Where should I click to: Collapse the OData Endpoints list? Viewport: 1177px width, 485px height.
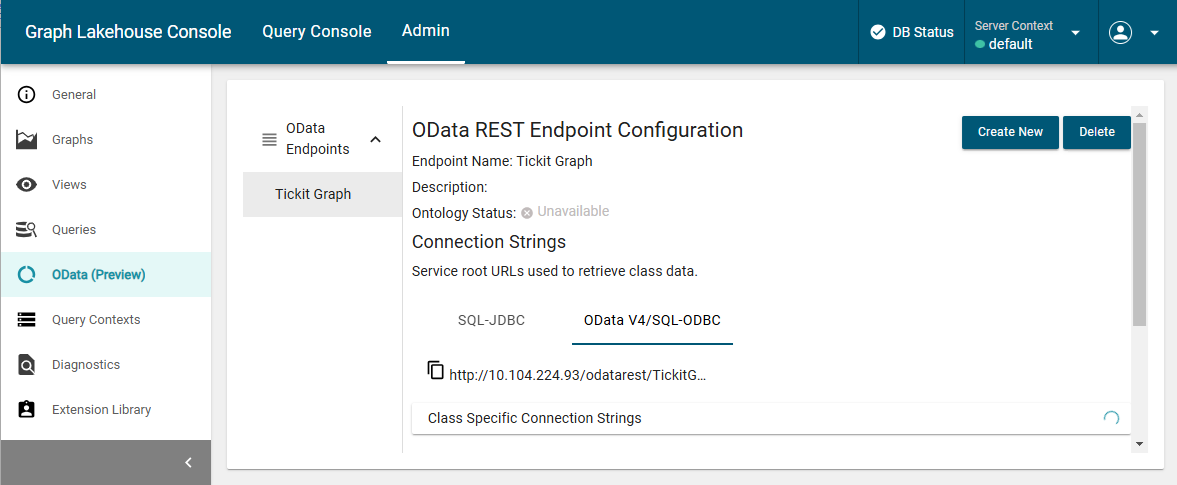pyautogui.click(x=376, y=140)
